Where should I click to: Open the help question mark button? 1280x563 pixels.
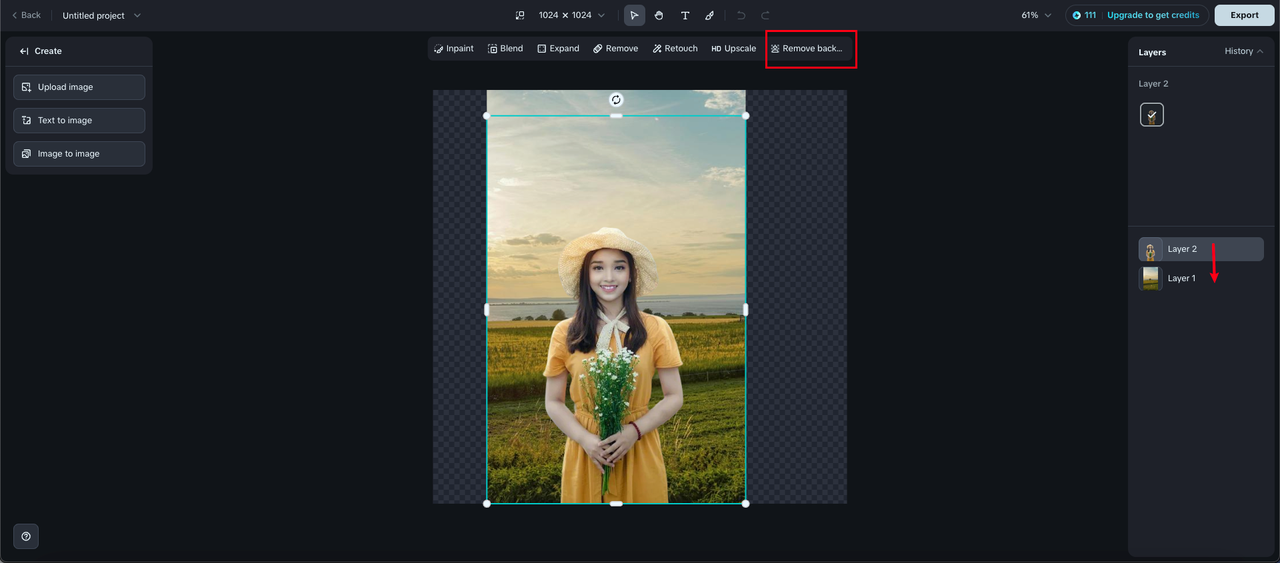tap(26, 536)
